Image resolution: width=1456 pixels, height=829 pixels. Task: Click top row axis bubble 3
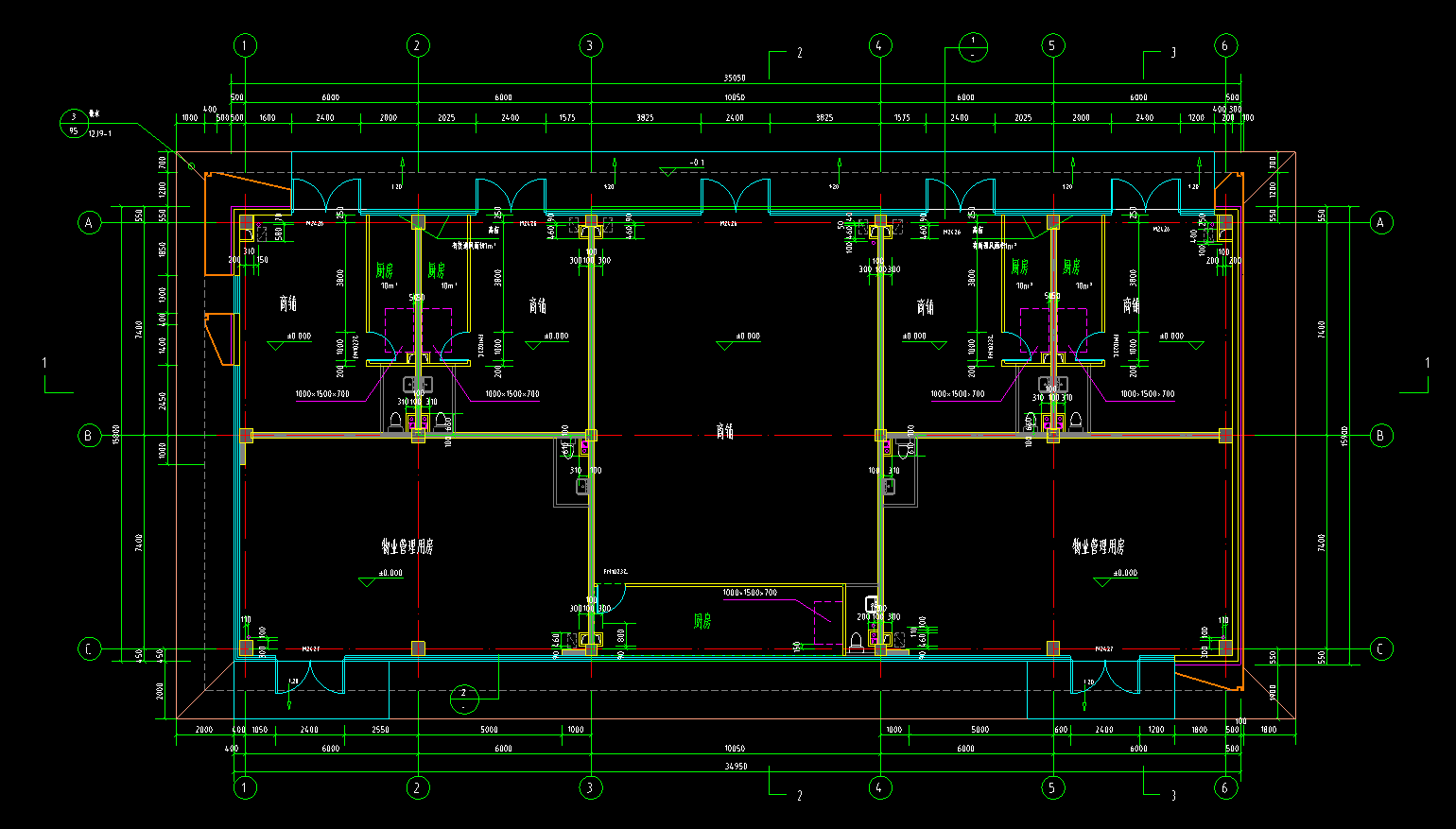point(591,45)
